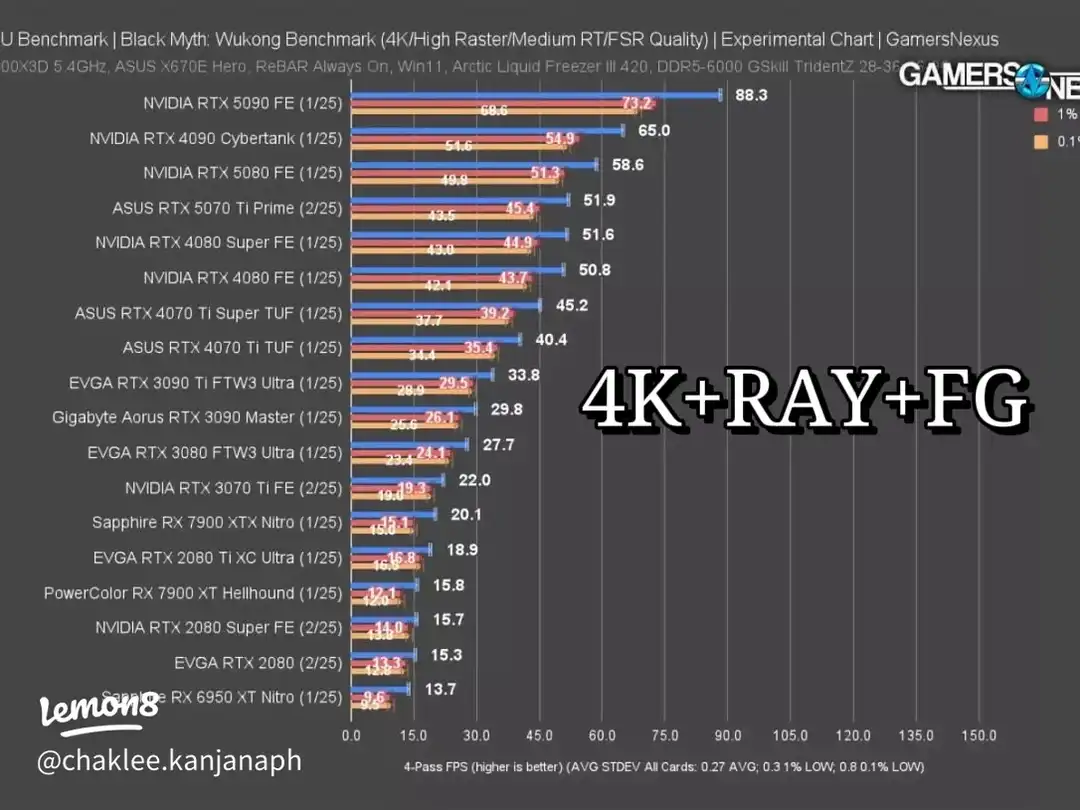
Task: Click the 4-Pass FPS axis caption
Action: pyautogui.click(x=663, y=767)
